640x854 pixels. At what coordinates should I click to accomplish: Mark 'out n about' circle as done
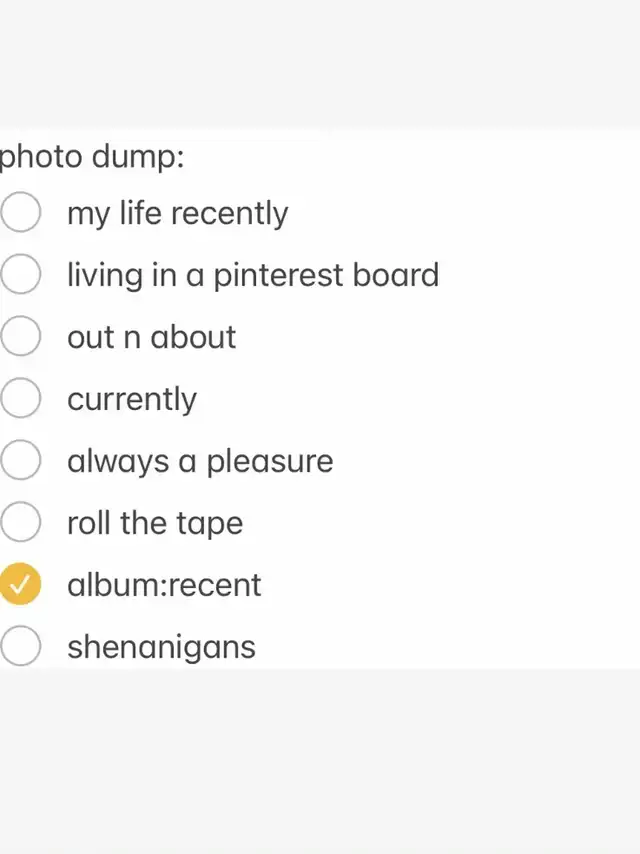(20, 336)
